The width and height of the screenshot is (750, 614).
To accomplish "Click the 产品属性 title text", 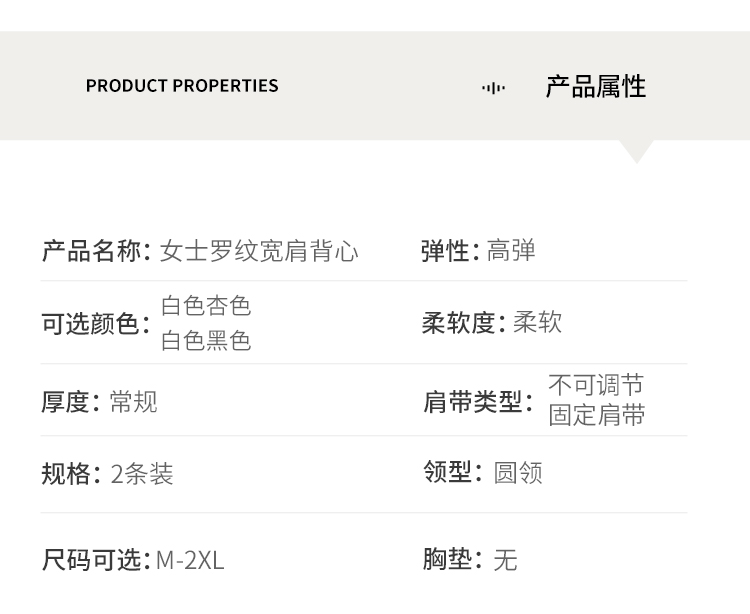I will click(596, 87).
